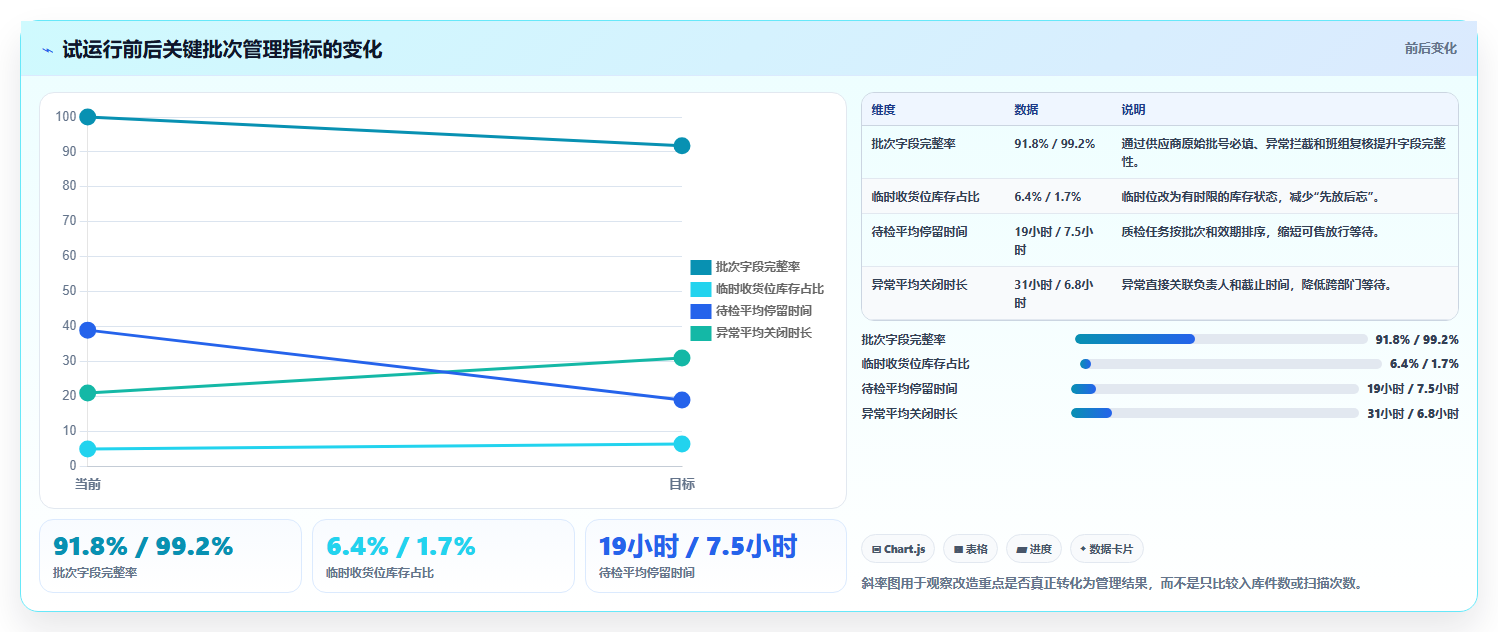Click table cell 6.4% / 1.7%

click(1047, 196)
